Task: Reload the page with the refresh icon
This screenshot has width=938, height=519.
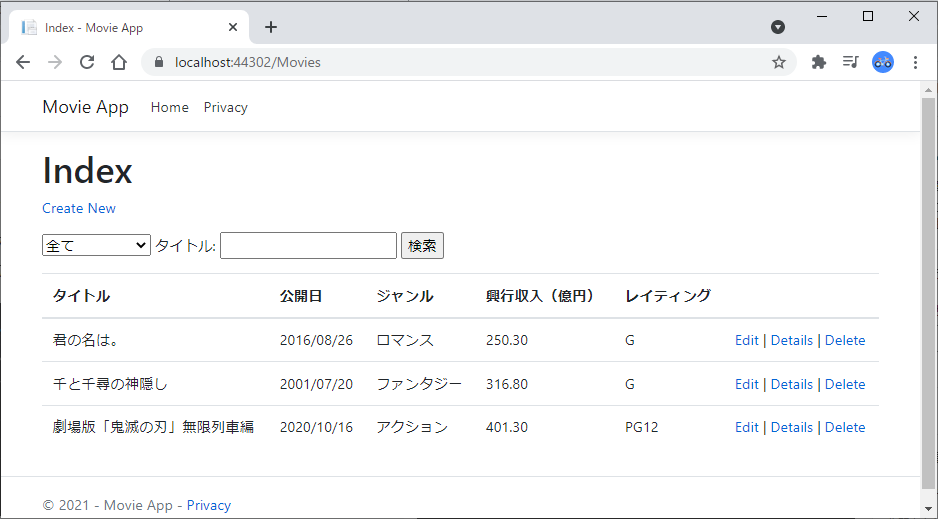Action: click(x=87, y=62)
